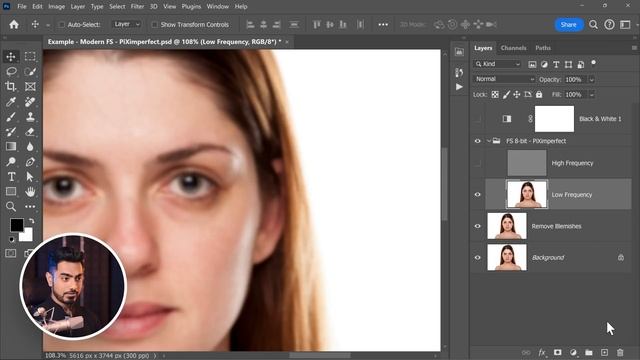Open the blend mode Normal dropdown

(504, 79)
